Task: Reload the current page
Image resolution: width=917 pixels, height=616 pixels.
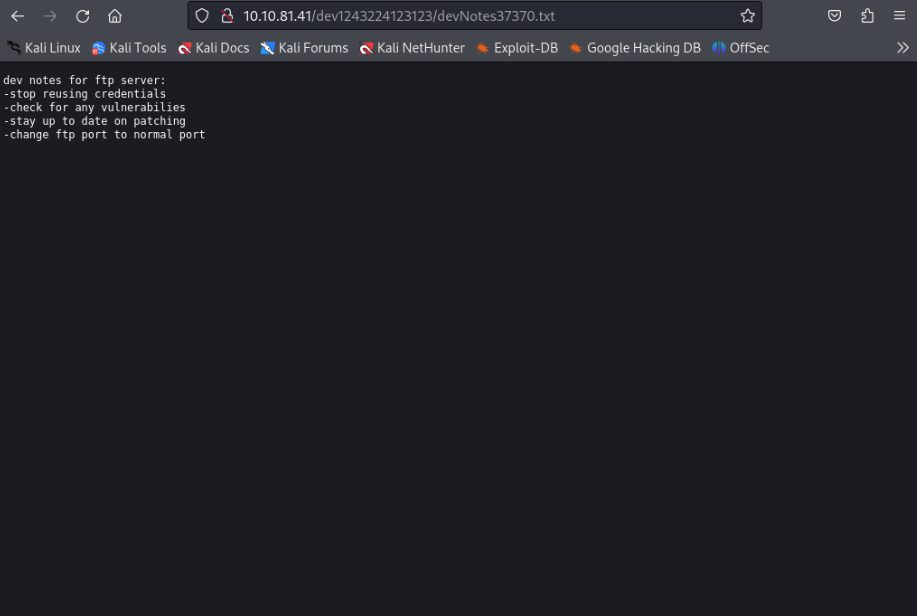Action: (x=82, y=16)
